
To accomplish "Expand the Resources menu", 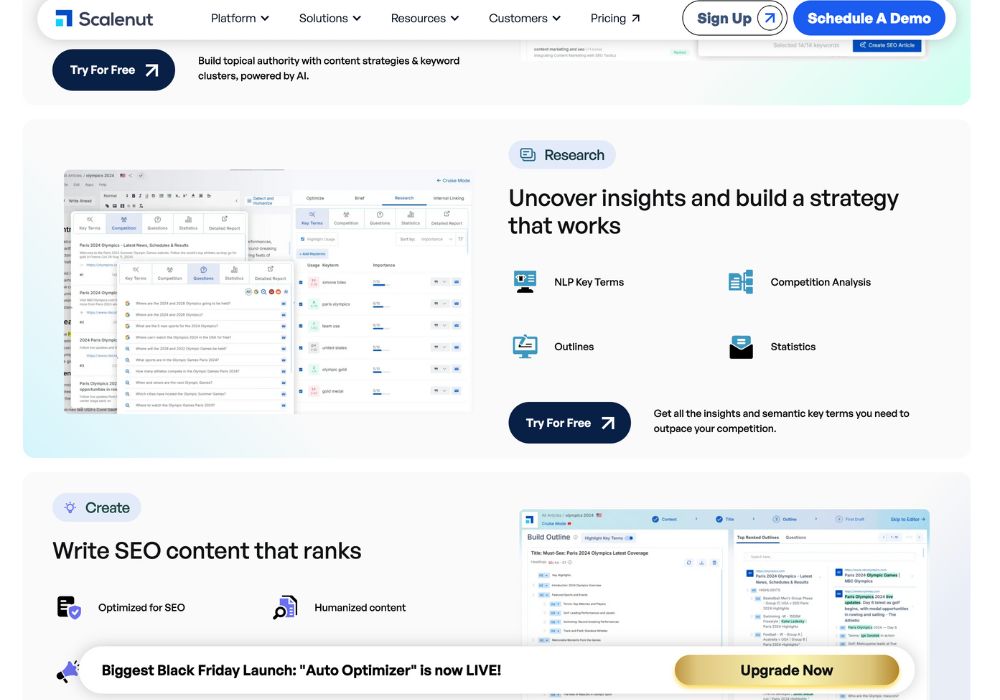I will click(x=425, y=18).
